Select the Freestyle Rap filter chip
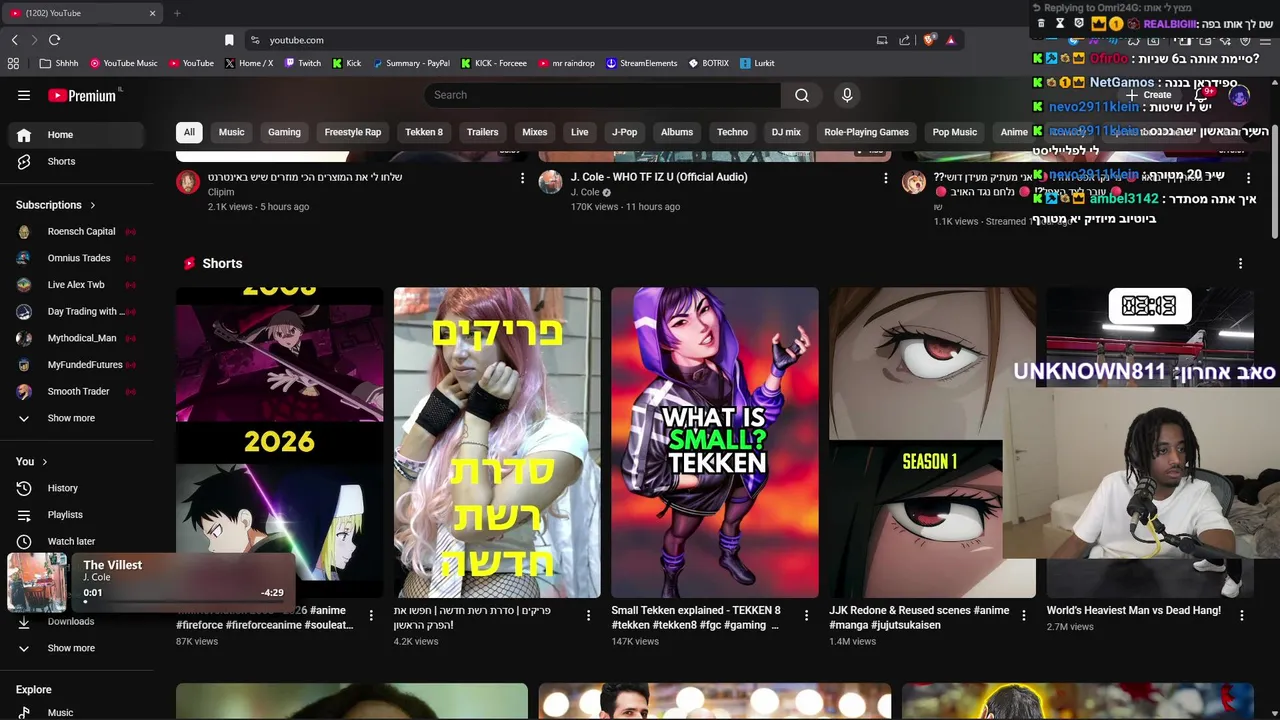Screen dimensions: 1280x720 point(353,132)
